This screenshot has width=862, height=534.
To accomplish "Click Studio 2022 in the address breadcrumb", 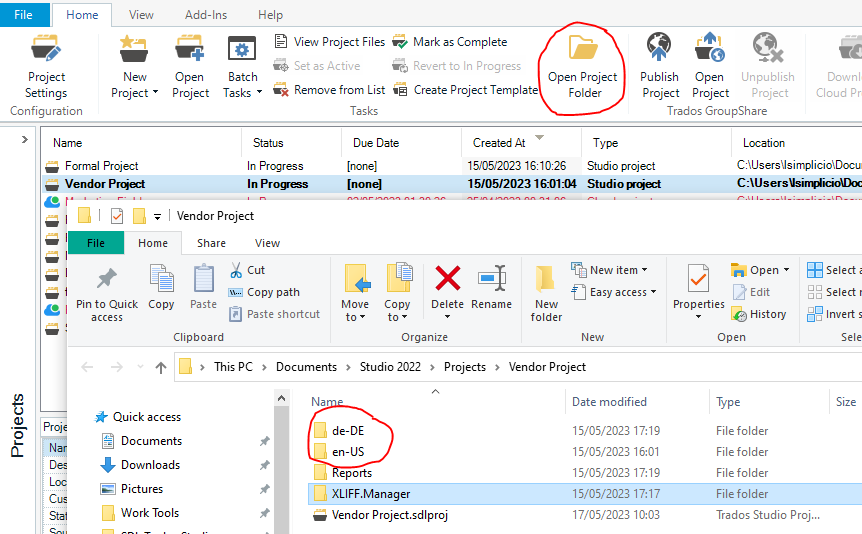I will [390, 367].
